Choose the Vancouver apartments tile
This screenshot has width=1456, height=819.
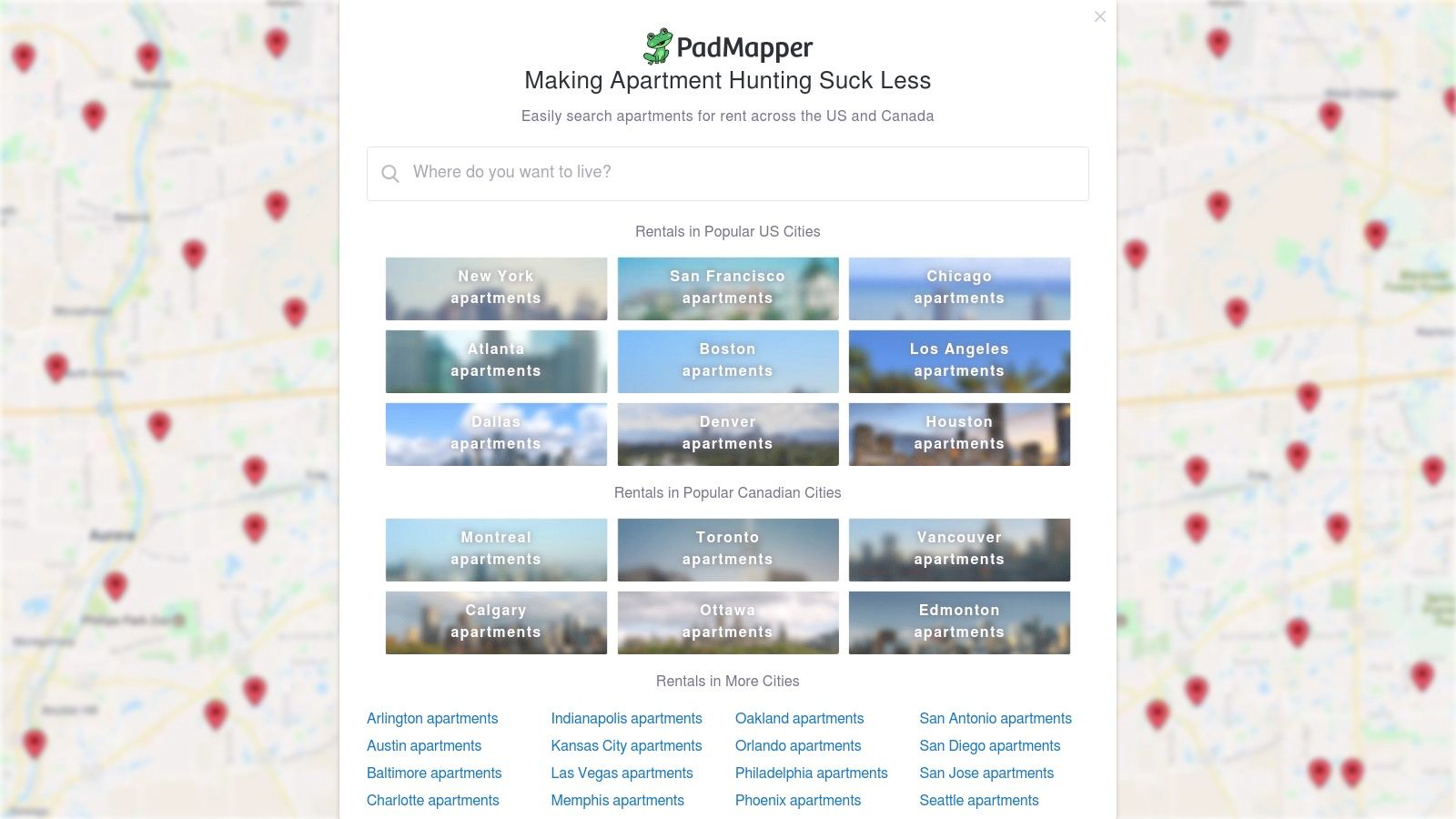[x=959, y=550]
